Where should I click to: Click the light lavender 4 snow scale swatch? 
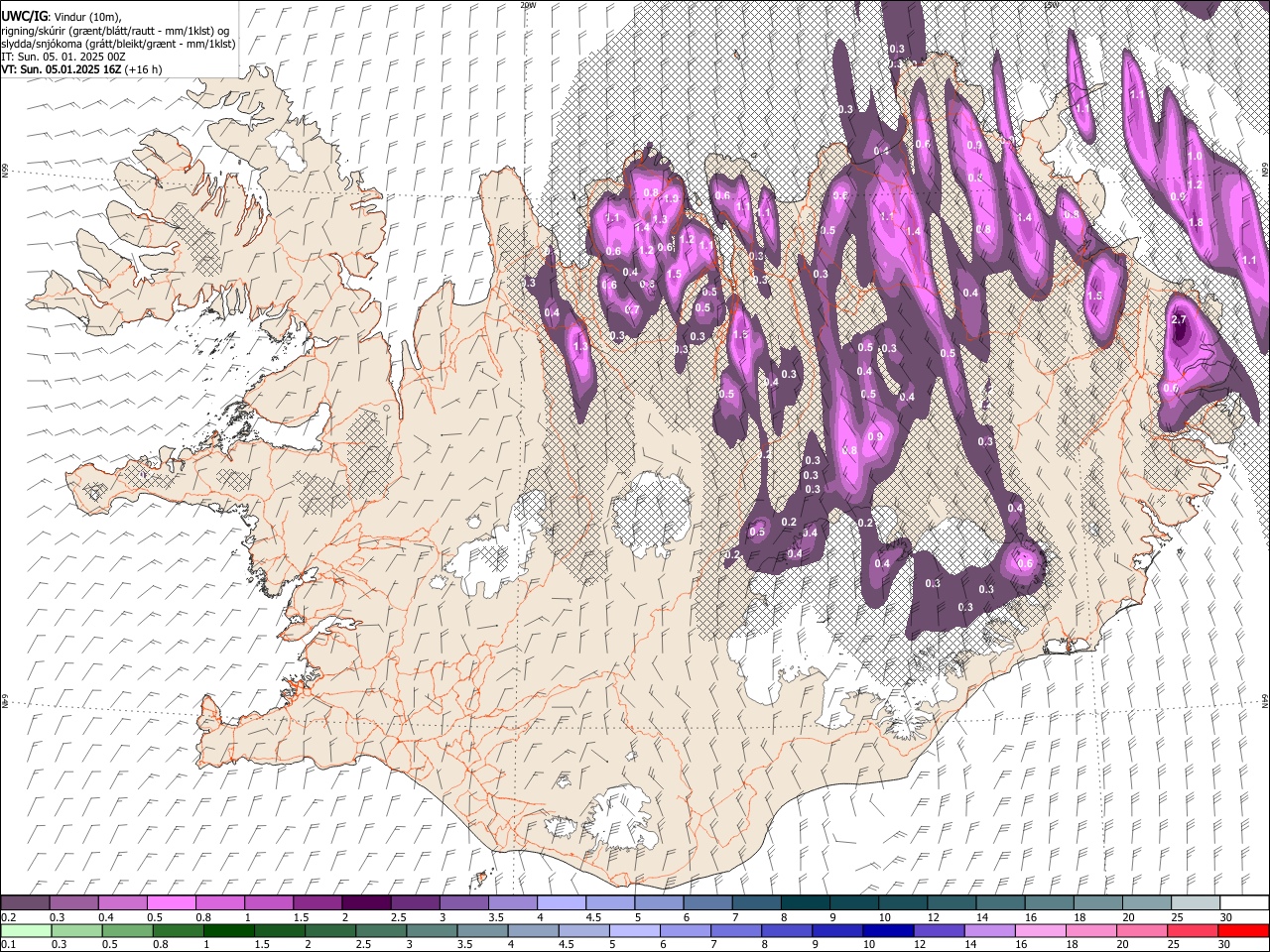click(561, 903)
